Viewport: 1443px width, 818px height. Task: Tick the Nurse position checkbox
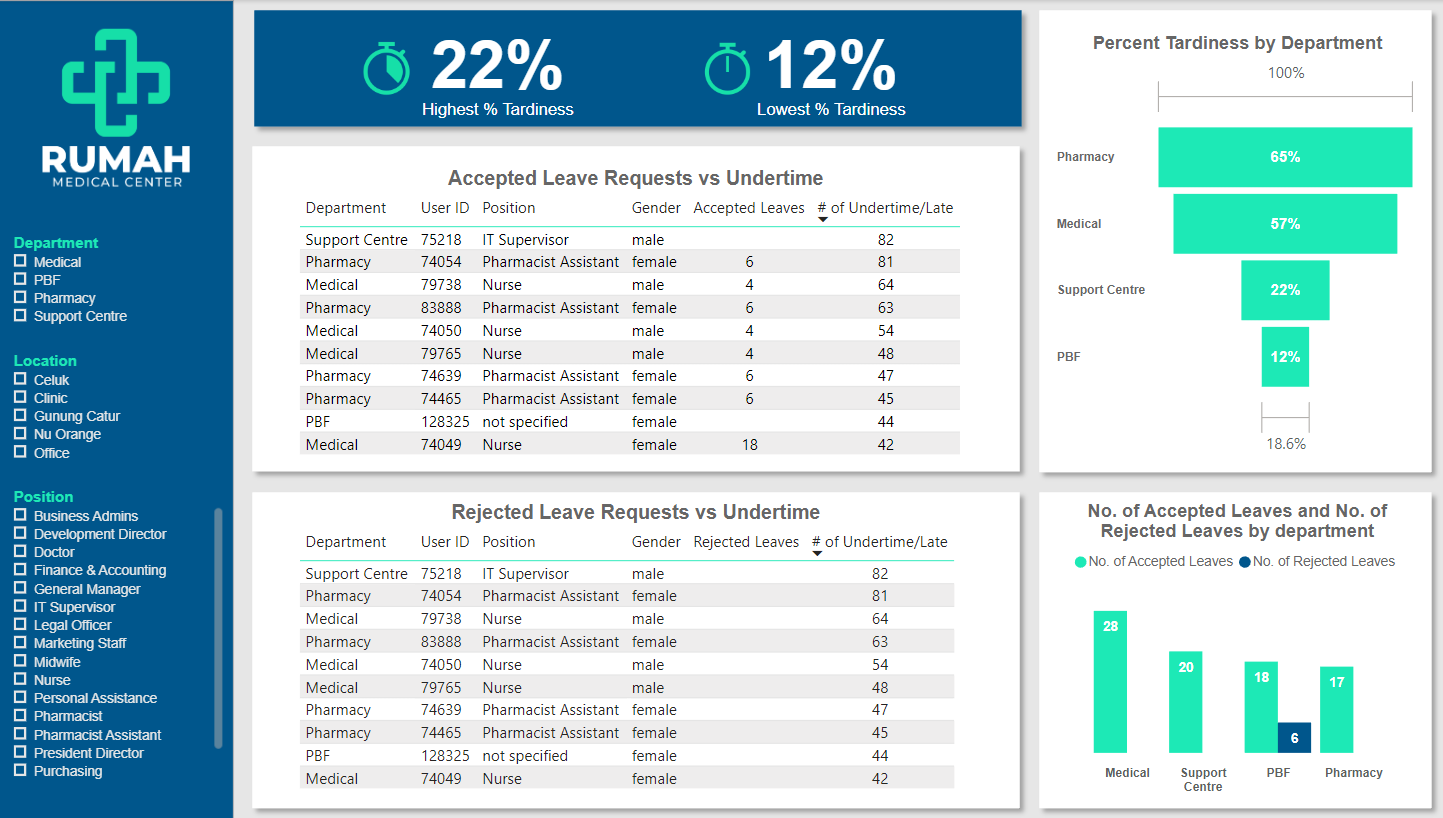[20, 680]
